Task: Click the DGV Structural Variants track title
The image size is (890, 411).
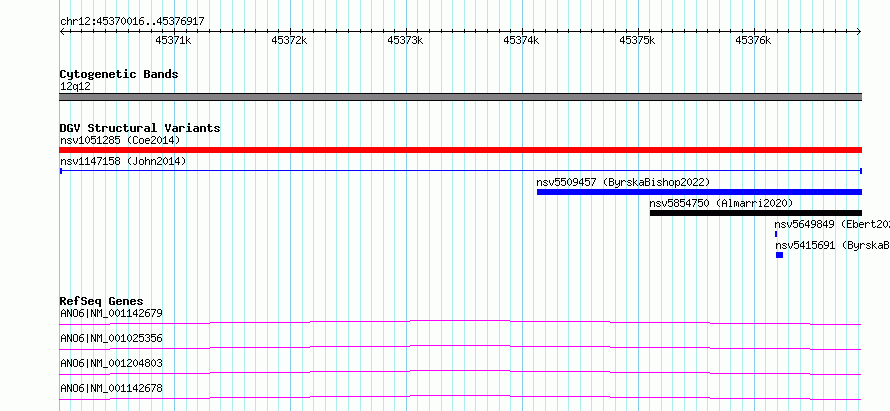Action: 140,128
